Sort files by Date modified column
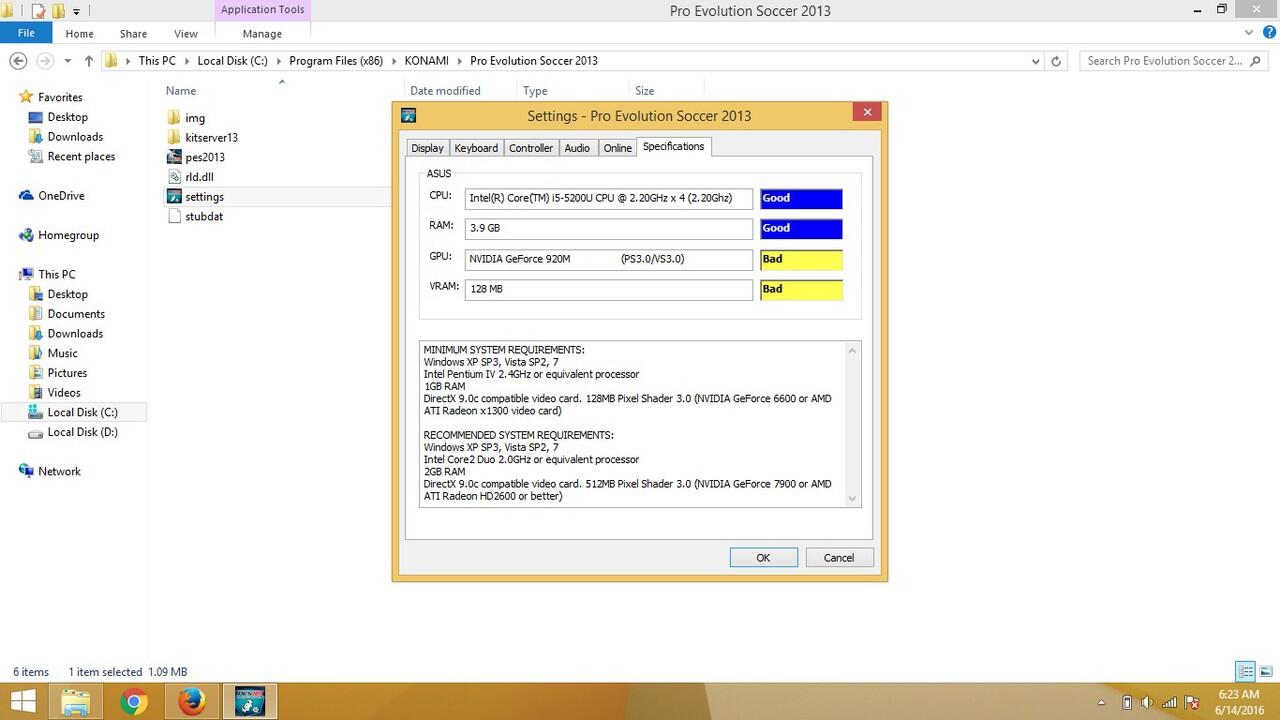The image size is (1280, 720). coord(445,91)
